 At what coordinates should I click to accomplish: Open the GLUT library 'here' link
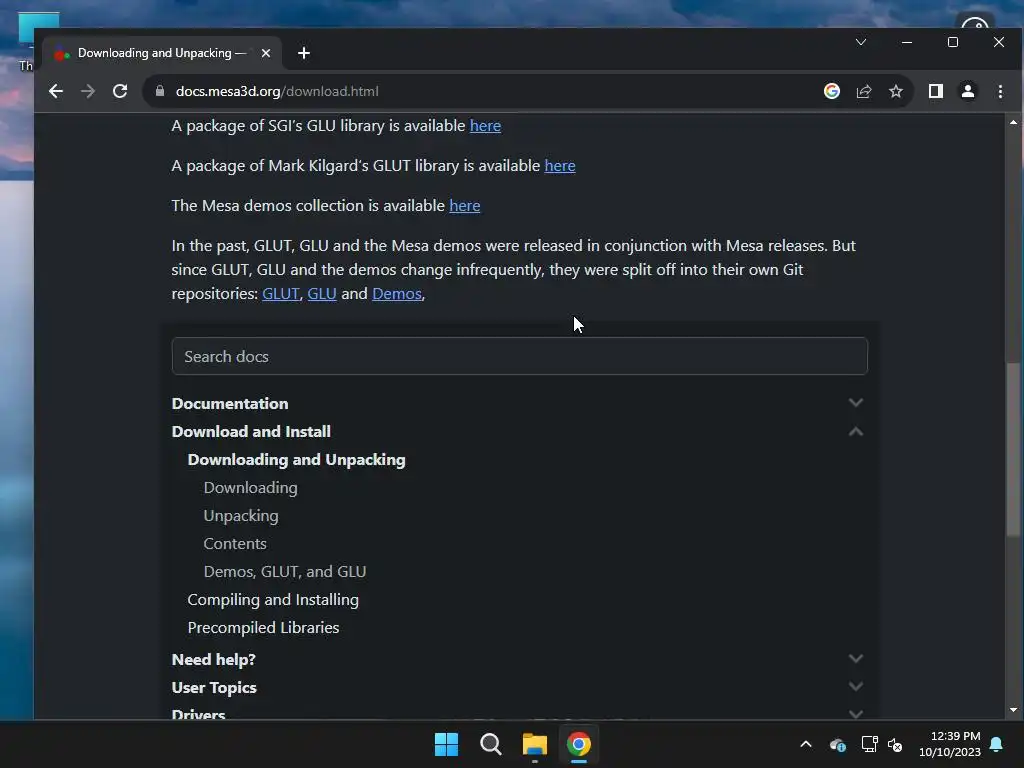pos(560,166)
